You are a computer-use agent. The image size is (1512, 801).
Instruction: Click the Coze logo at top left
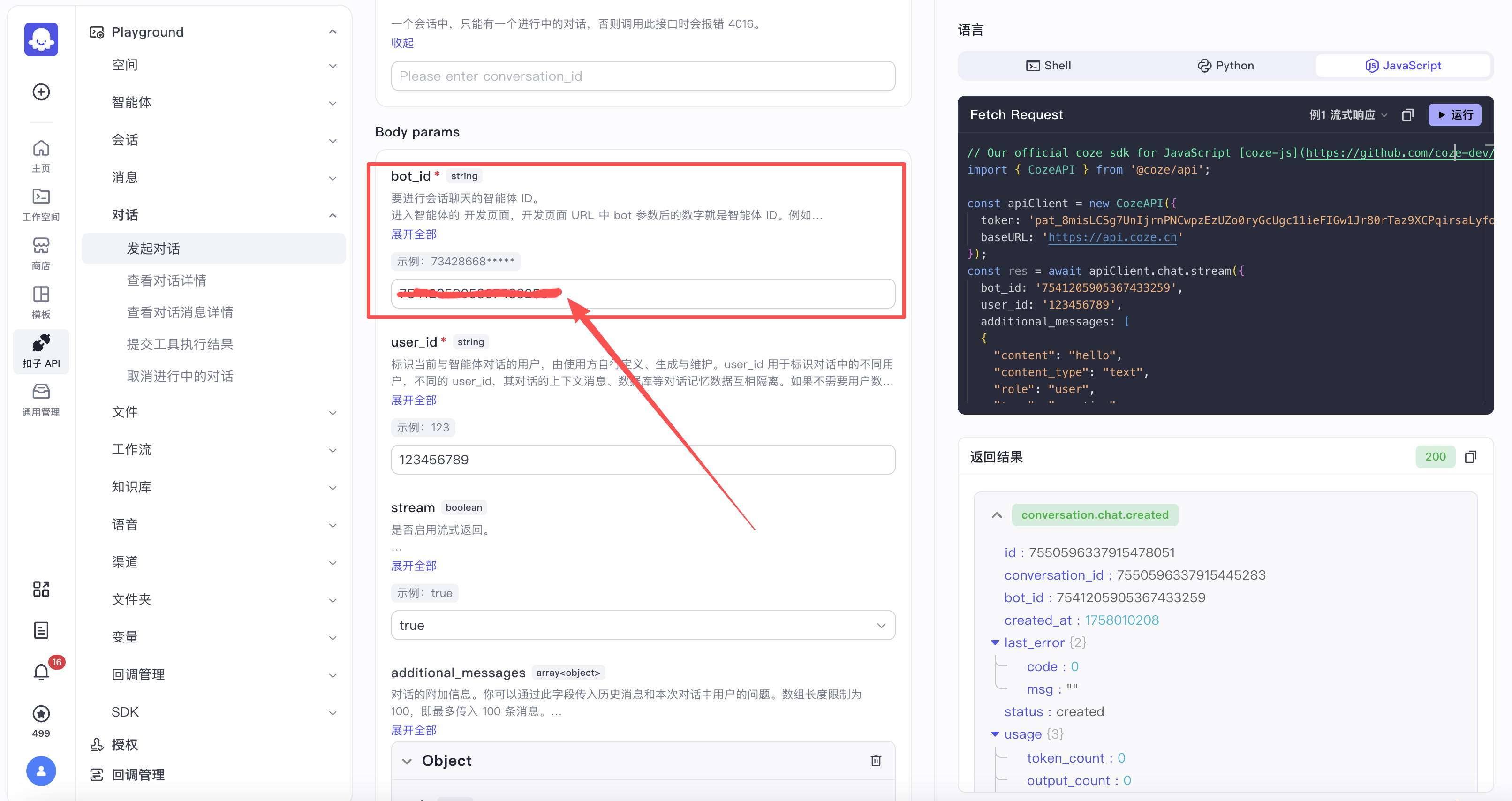point(40,39)
